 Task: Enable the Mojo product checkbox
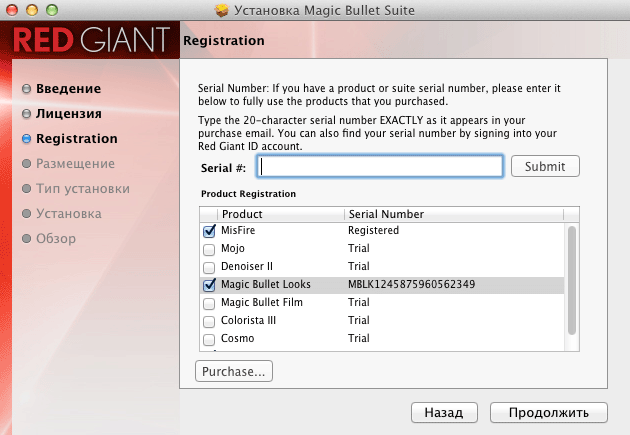209,249
